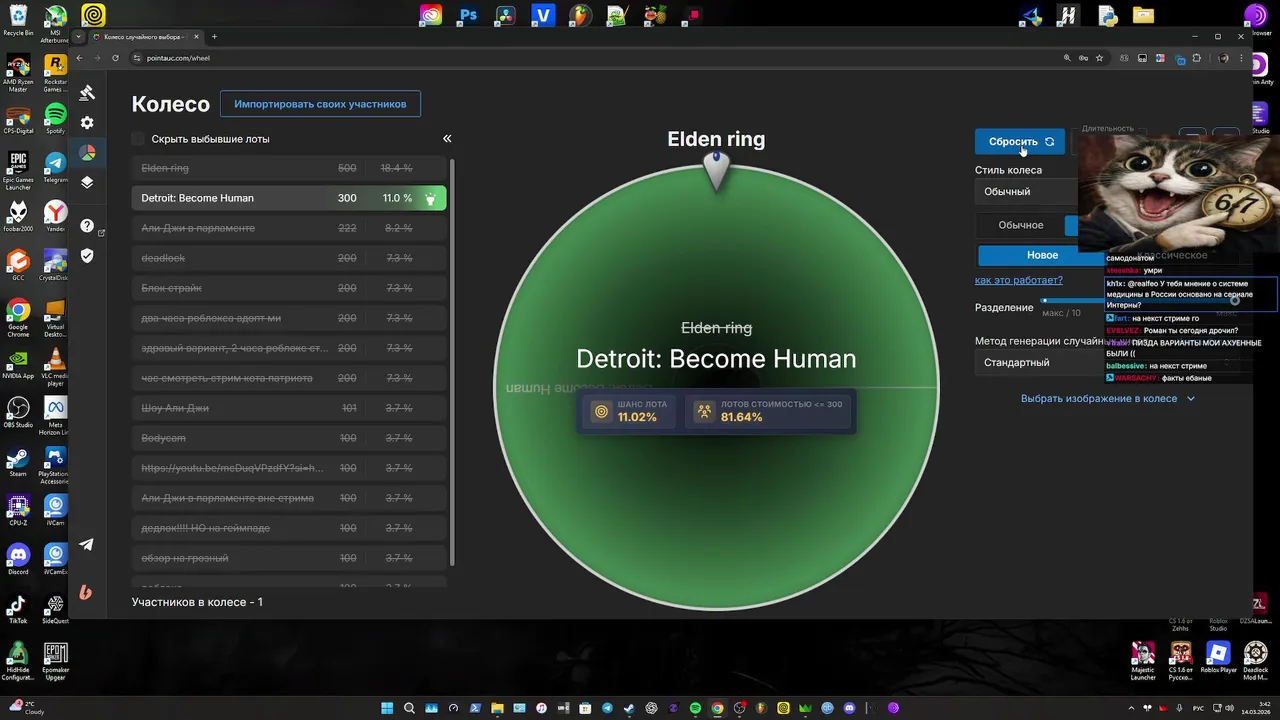Select the 'Новое' mode button

pyautogui.click(x=1042, y=255)
